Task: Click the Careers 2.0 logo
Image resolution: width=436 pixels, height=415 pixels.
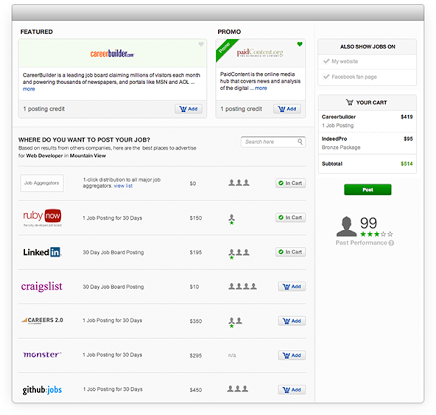Action: [x=42, y=320]
